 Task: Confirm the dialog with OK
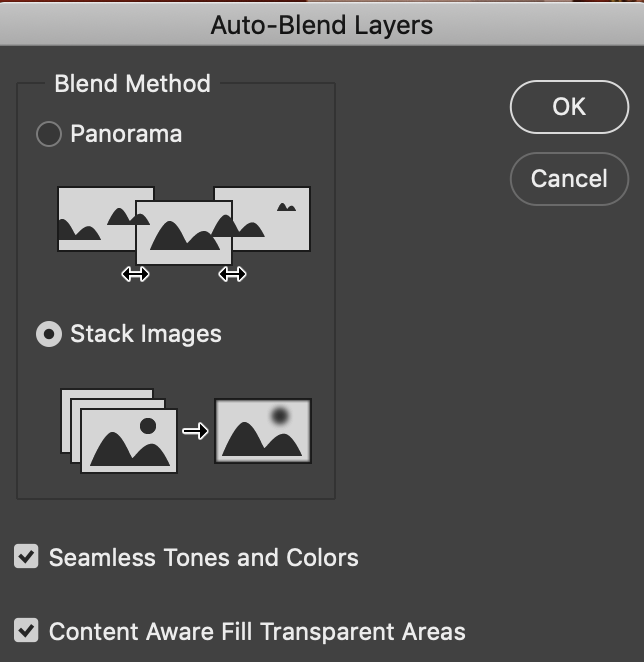[569, 107]
